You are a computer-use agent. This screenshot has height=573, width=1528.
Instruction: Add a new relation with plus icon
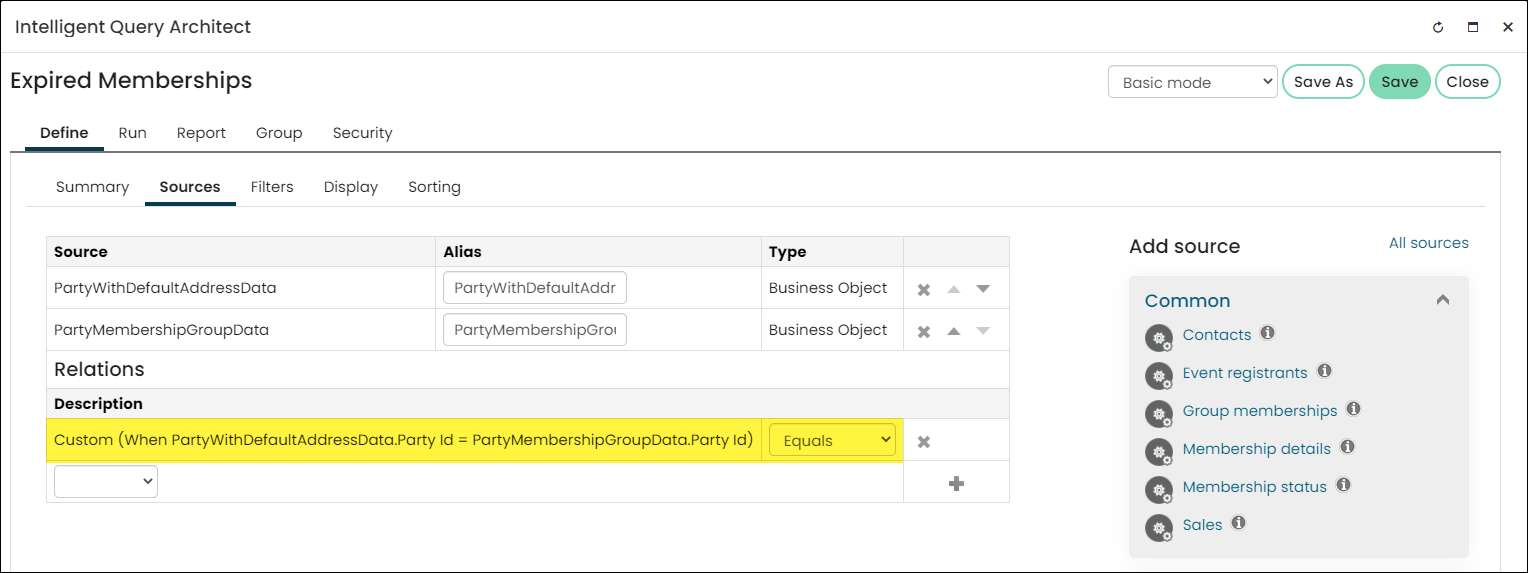(956, 483)
